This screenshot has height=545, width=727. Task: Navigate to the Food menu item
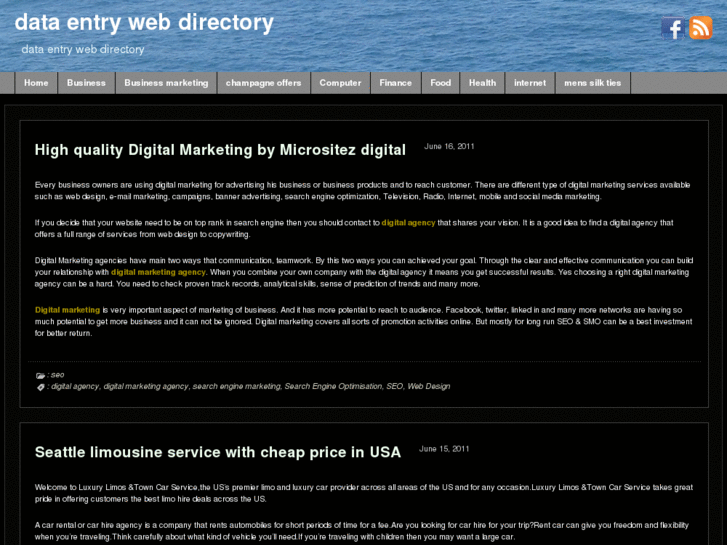440,83
